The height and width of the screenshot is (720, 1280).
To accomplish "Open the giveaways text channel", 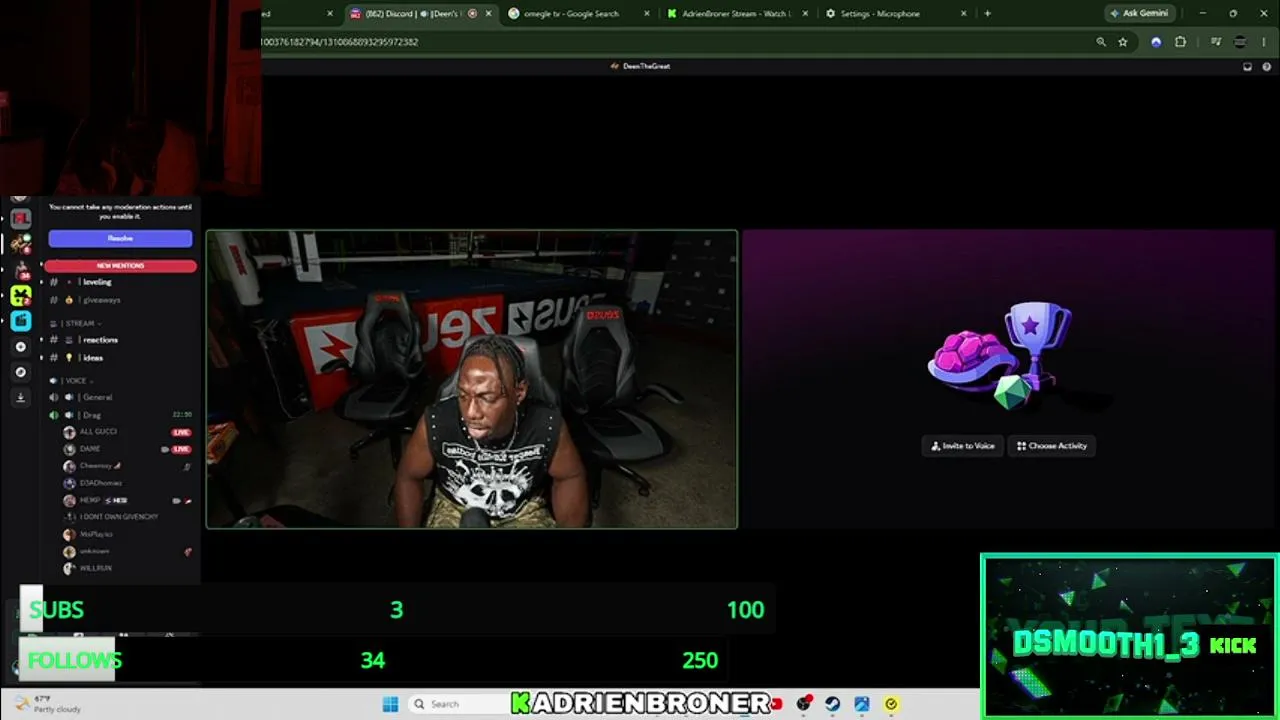I will point(120,300).
